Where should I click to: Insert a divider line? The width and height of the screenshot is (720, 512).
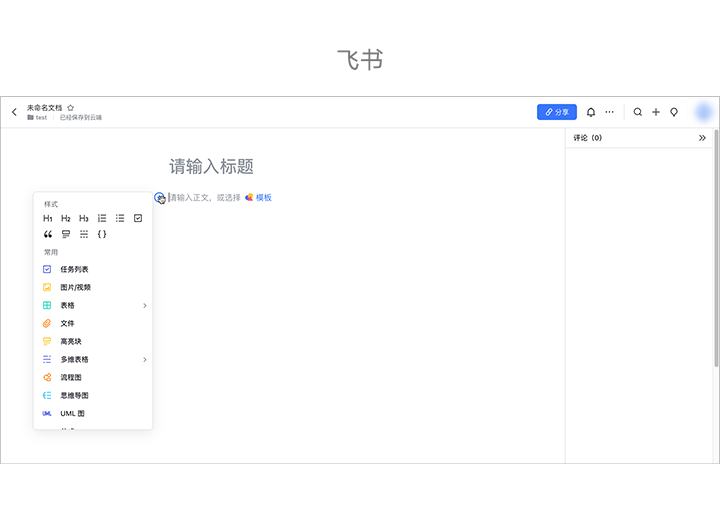pyautogui.click(x=84, y=234)
